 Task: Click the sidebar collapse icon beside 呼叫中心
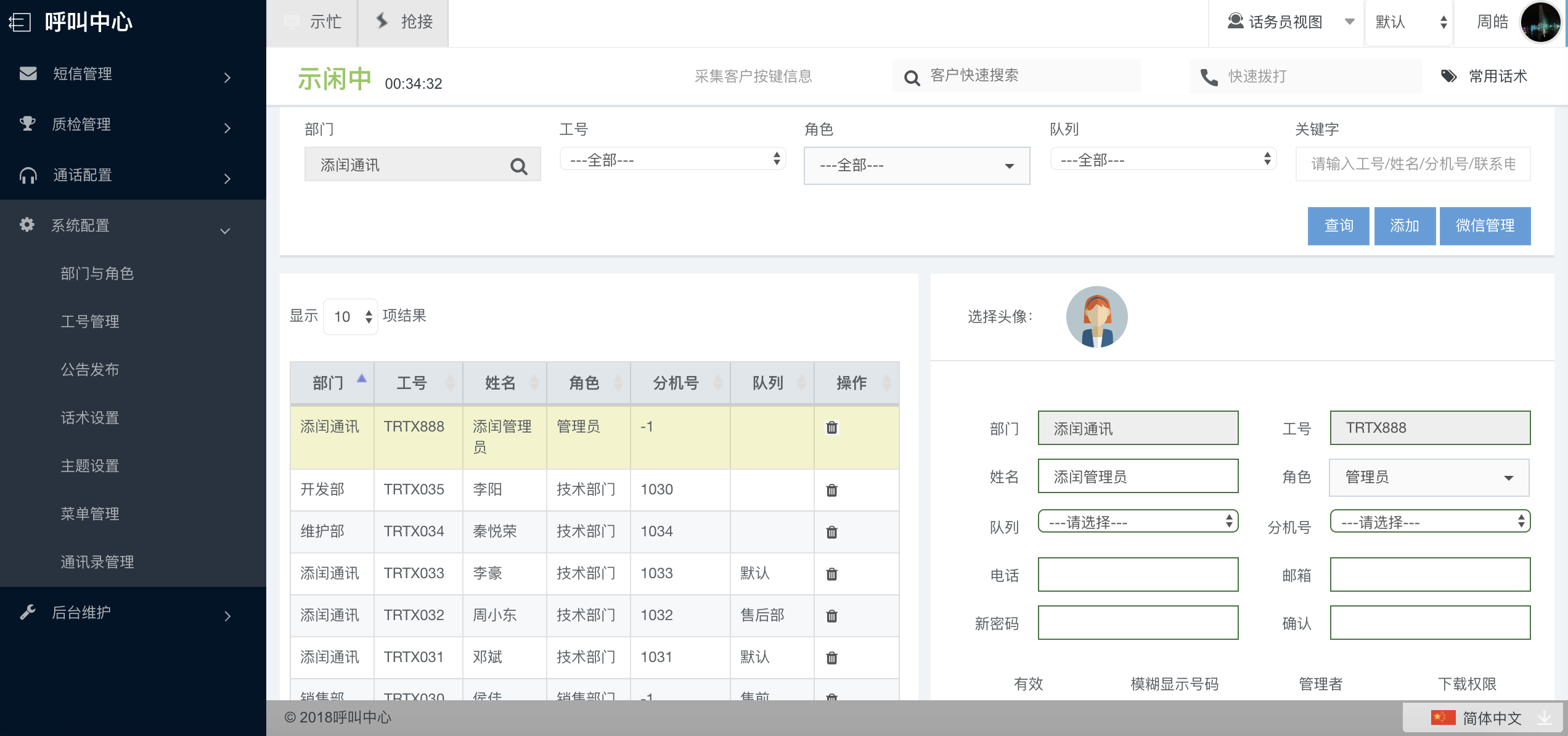point(20,23)
